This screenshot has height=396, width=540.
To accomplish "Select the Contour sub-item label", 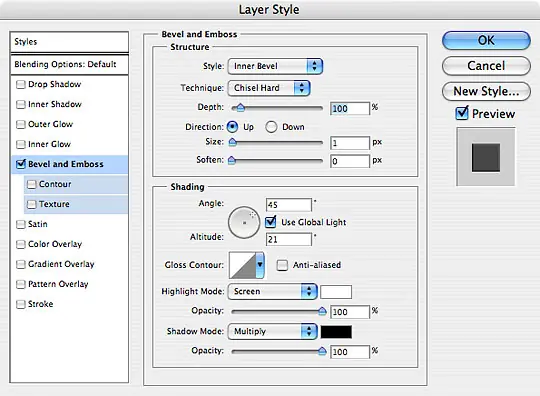I will [55, 184].
